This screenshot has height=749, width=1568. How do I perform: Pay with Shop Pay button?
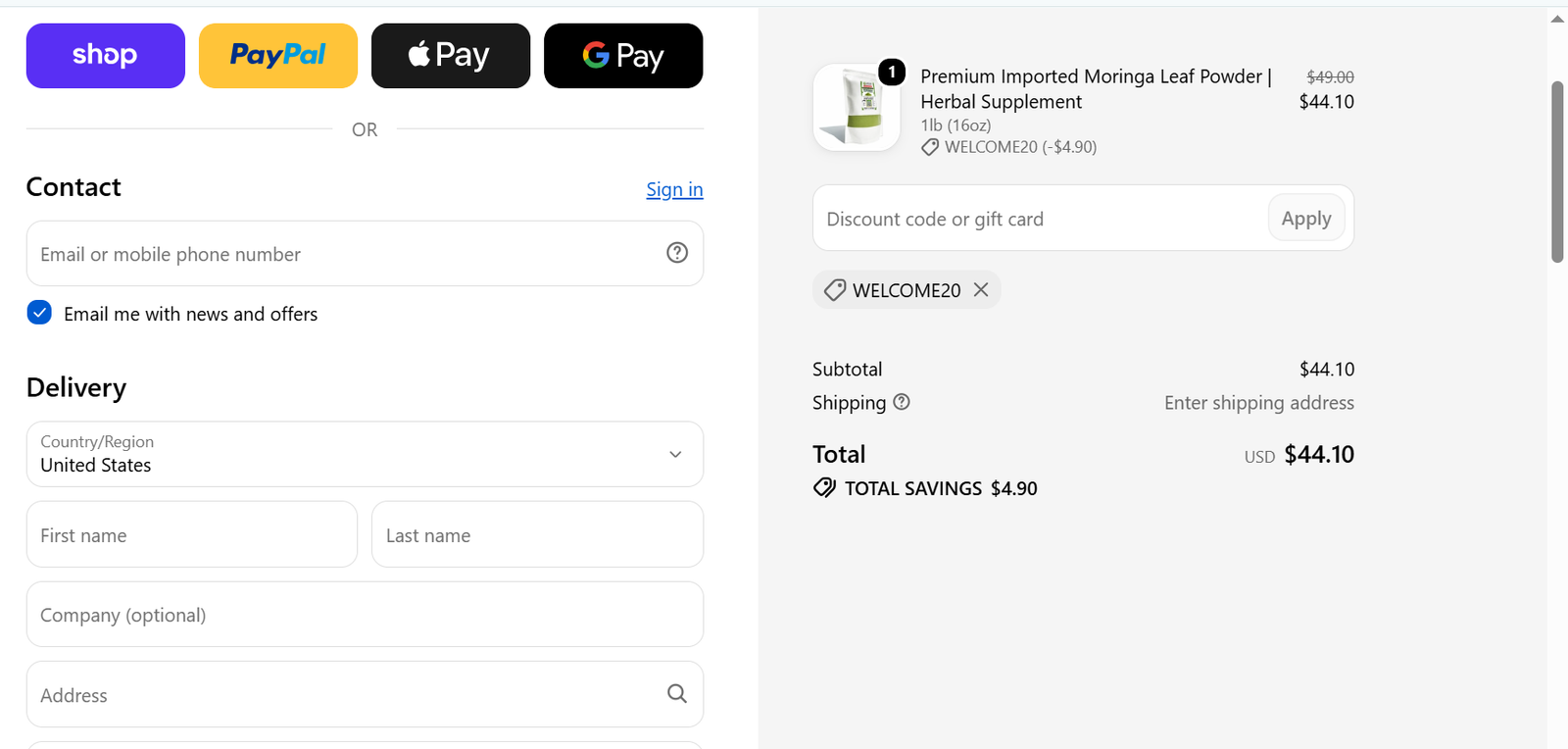[x=106, y=56]
